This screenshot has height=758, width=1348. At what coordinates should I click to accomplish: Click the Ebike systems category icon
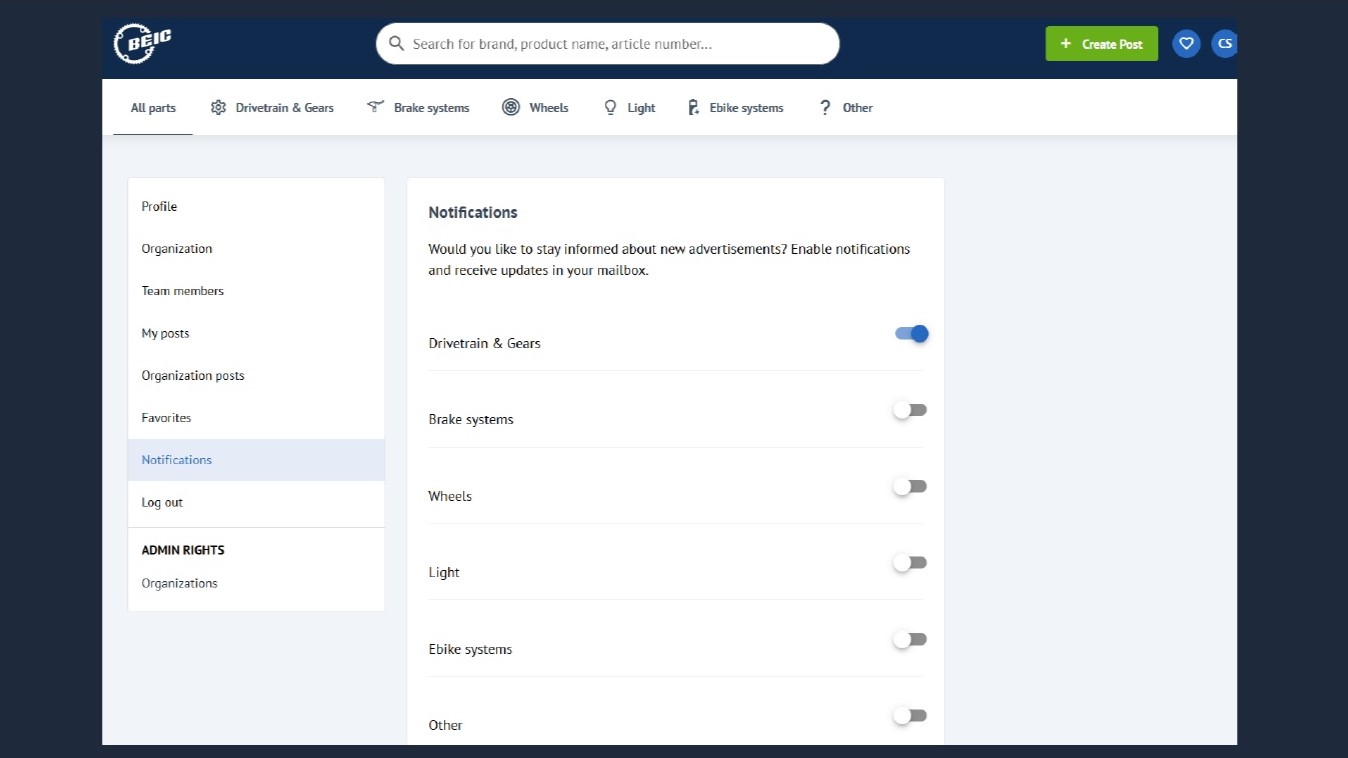click(x=693, y=108)
